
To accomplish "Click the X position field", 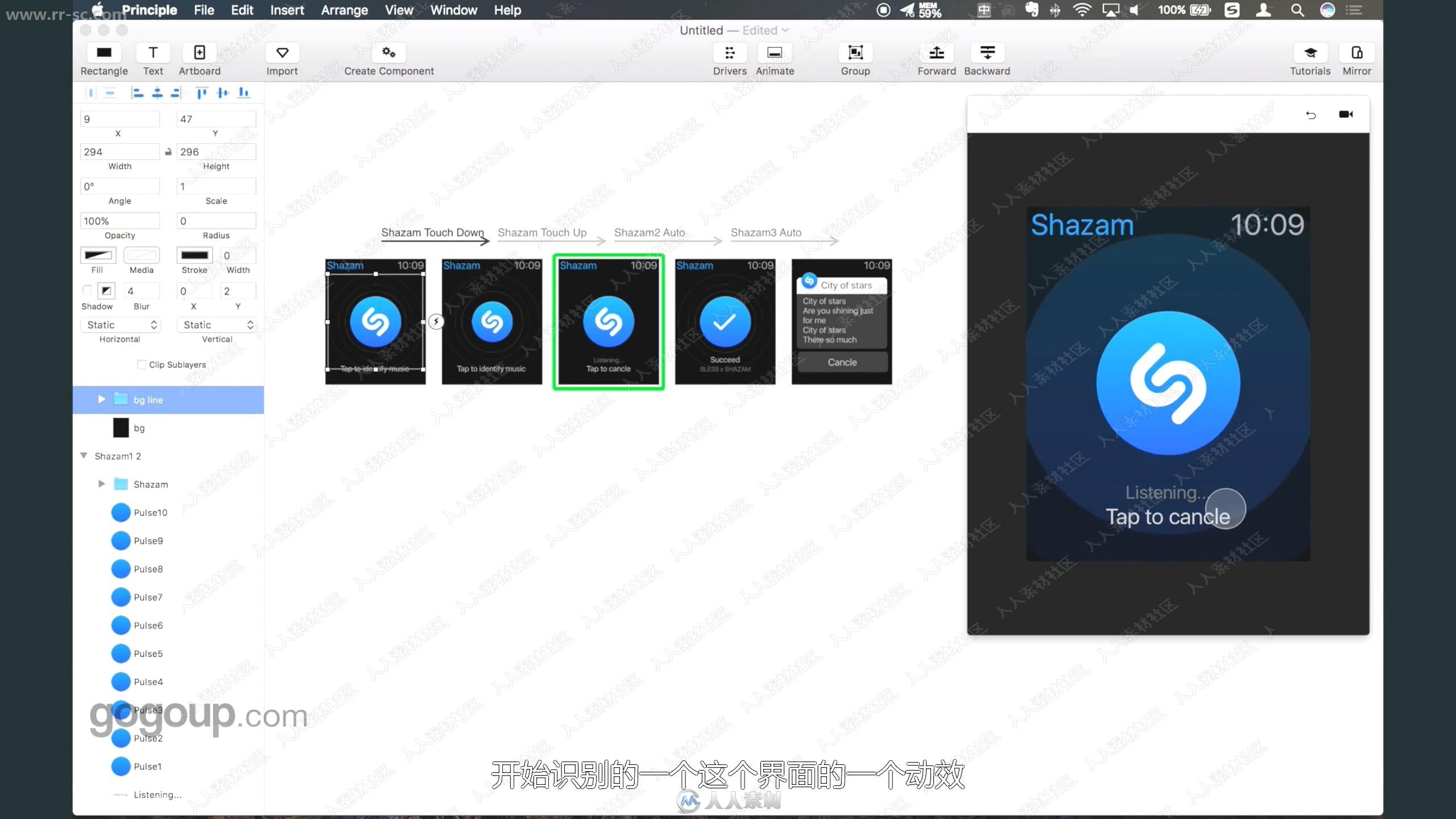I will click(120, 119).
